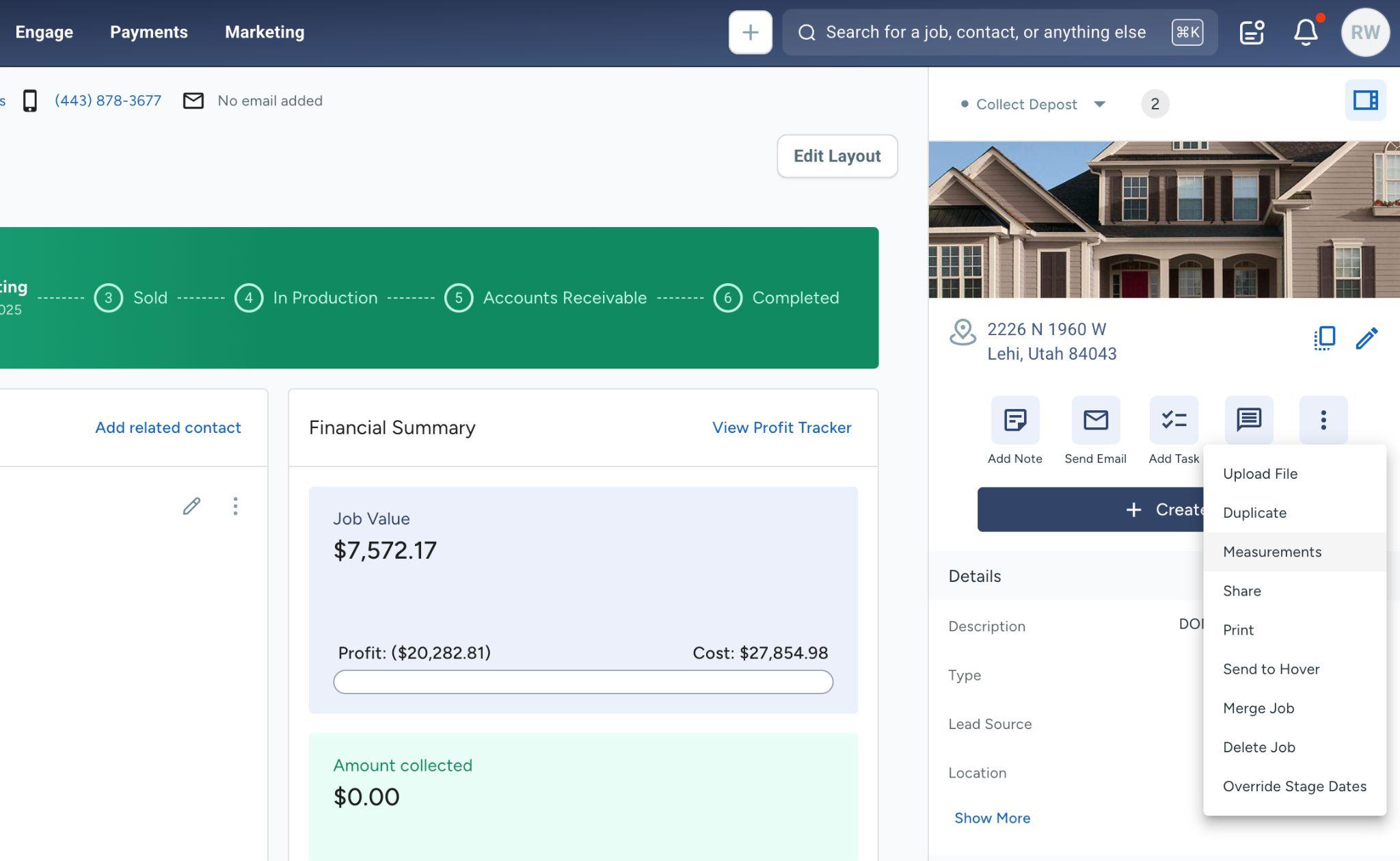This screenshot has height=861, width=1400.
Task: Open the task list icon beside bell
Action: (1251, 32)
